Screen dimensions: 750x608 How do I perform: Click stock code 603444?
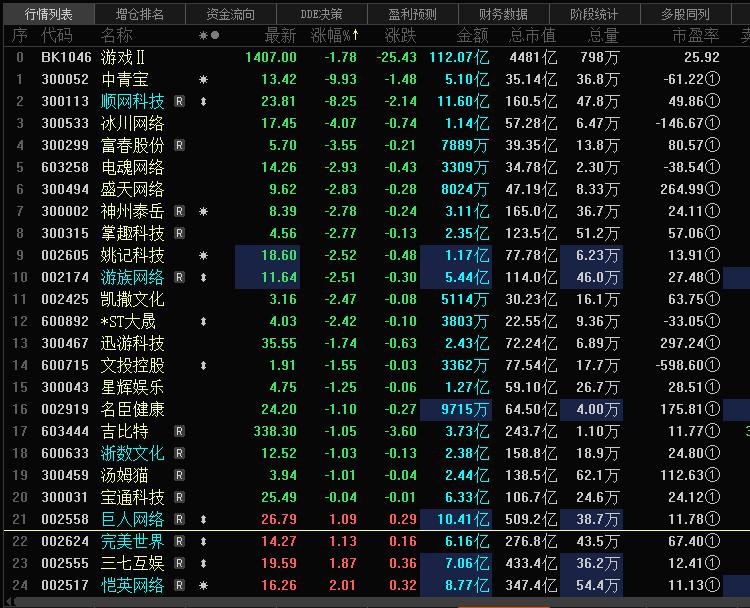(65, 431)
